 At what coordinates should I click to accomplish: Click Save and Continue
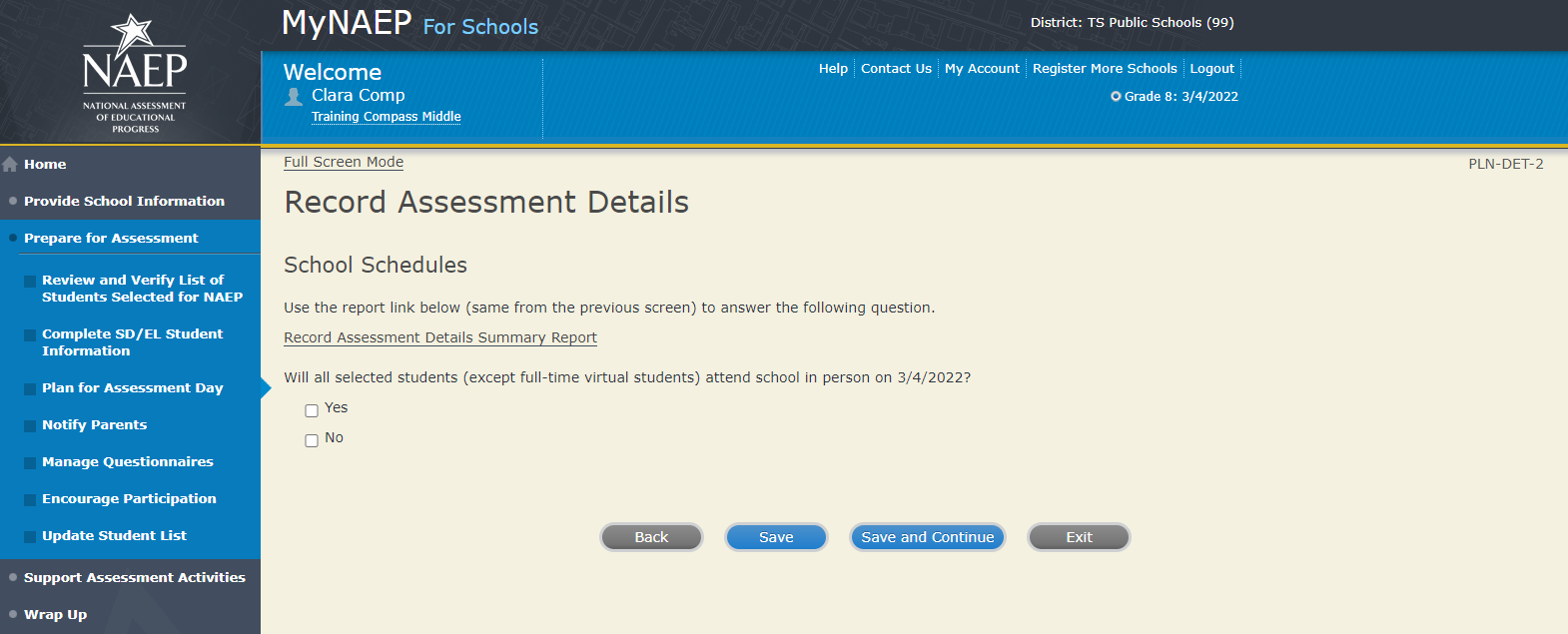click(928, 537)
